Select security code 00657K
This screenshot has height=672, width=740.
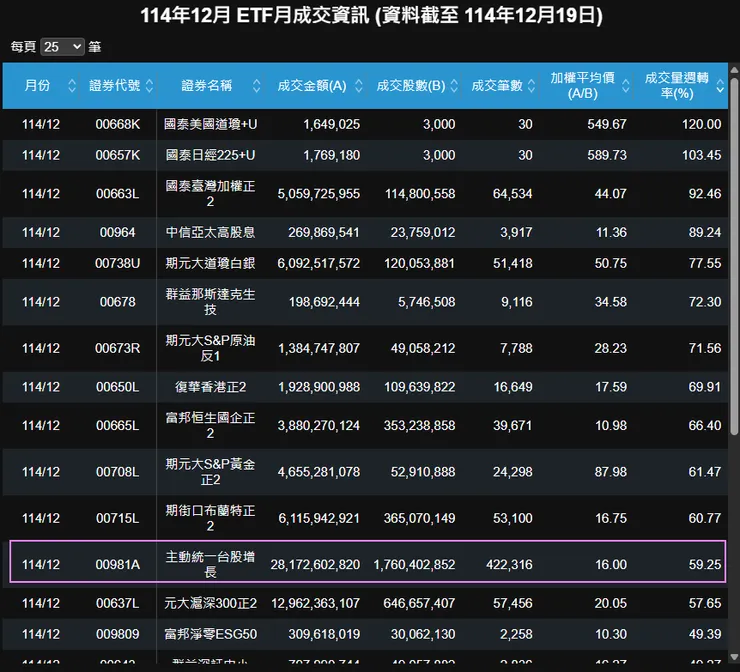click(118, 155)
